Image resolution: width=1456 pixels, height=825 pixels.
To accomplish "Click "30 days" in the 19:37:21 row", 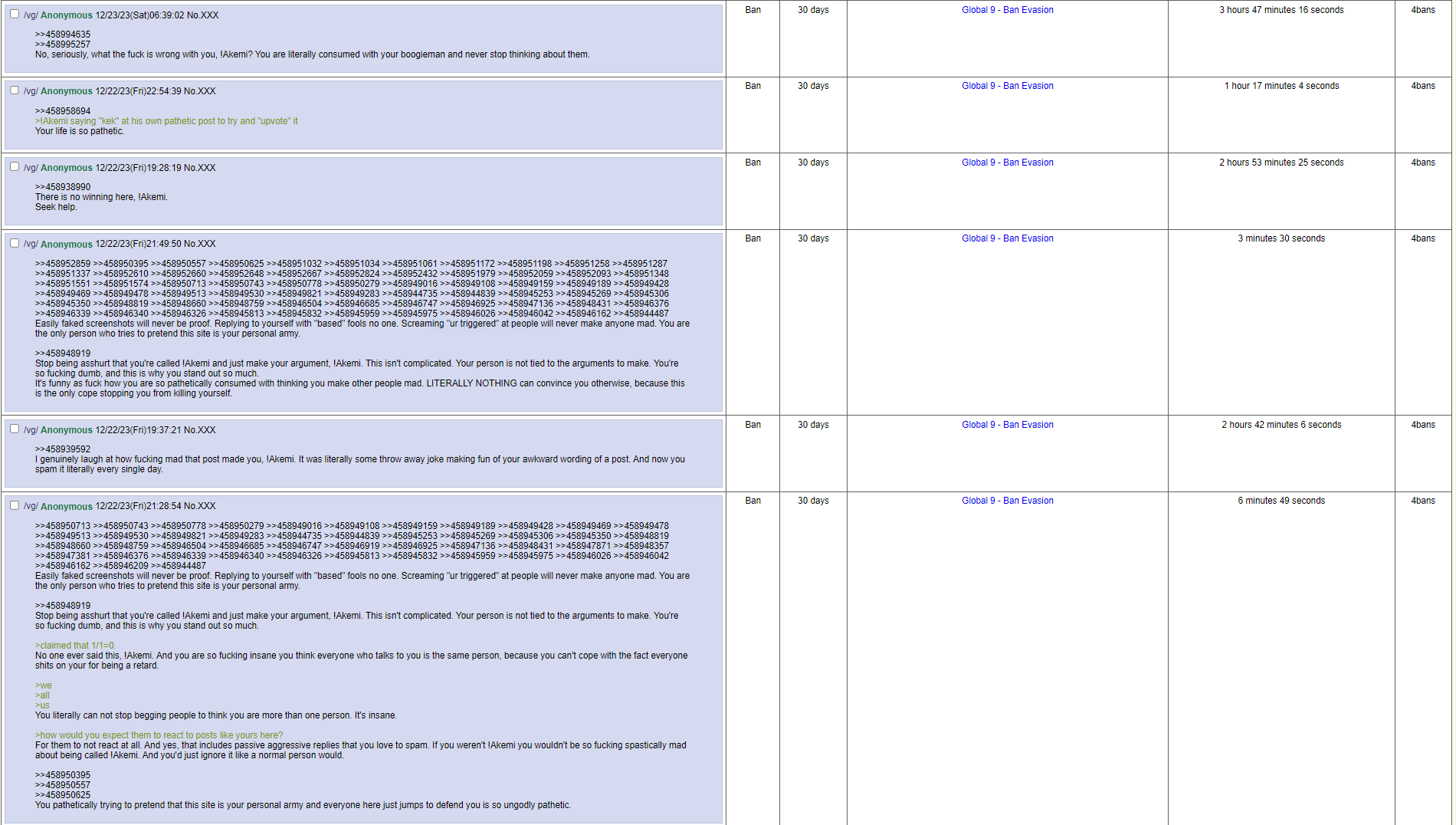I will pos(813,425).
